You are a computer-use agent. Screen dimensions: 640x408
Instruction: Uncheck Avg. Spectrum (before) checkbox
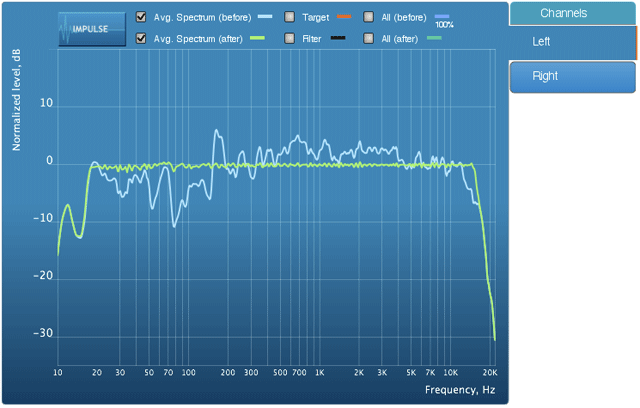[141, 17]
